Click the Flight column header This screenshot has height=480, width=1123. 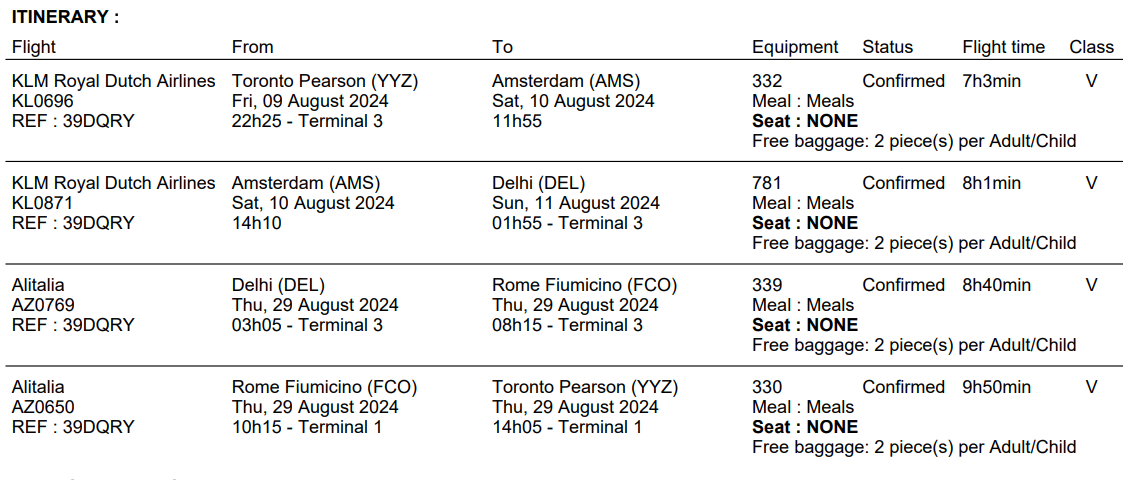(x=34, y=47)
